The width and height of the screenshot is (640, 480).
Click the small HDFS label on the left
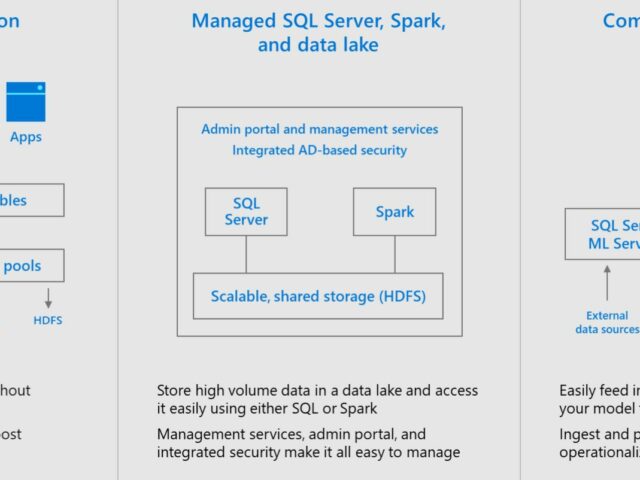coord(47,320)
